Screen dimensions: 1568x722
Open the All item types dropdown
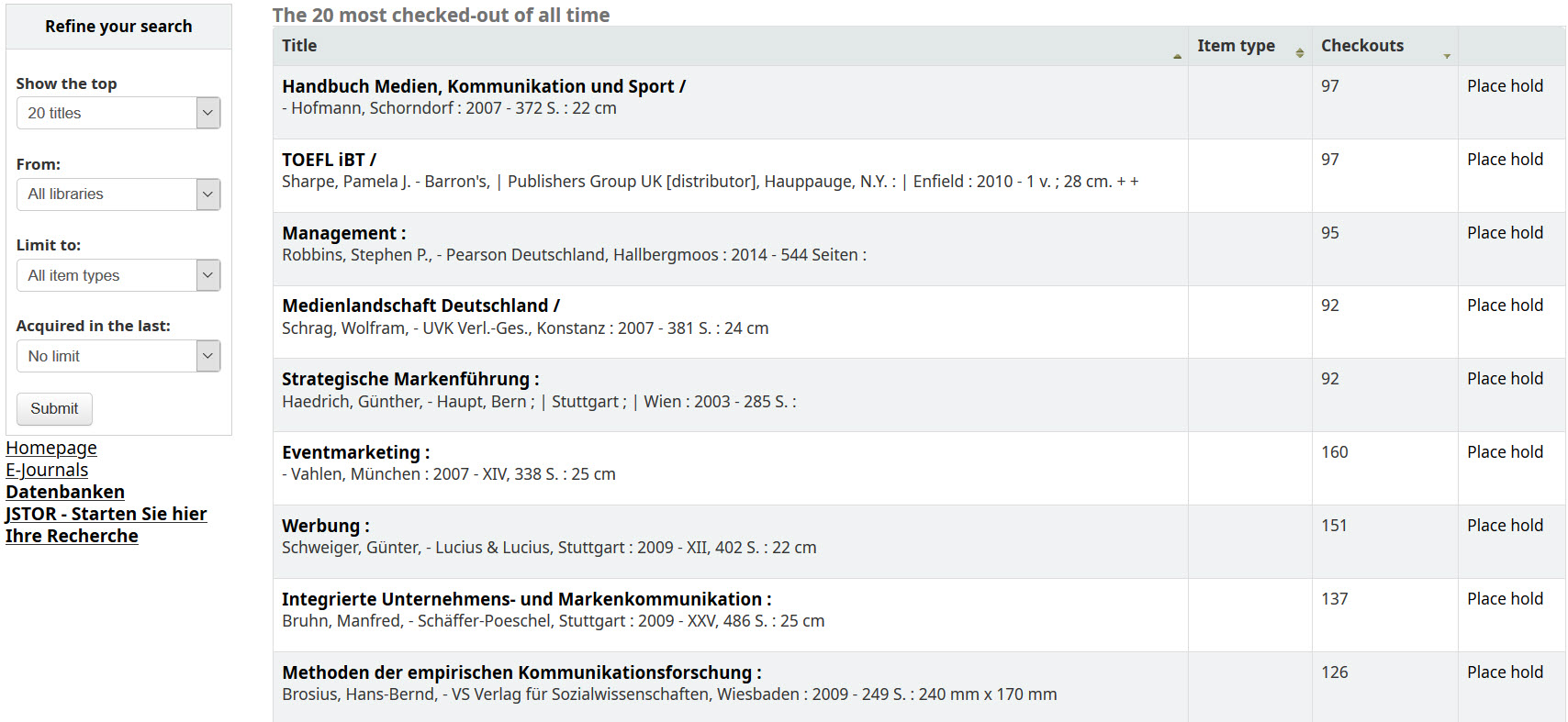[118, 275]
